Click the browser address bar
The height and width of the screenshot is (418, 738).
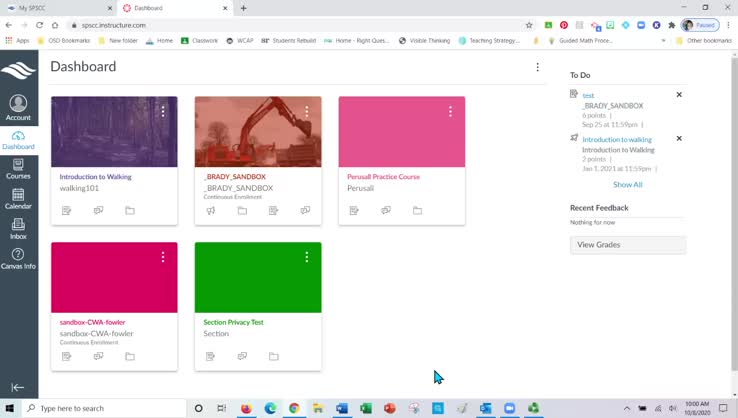pos(299,25)
